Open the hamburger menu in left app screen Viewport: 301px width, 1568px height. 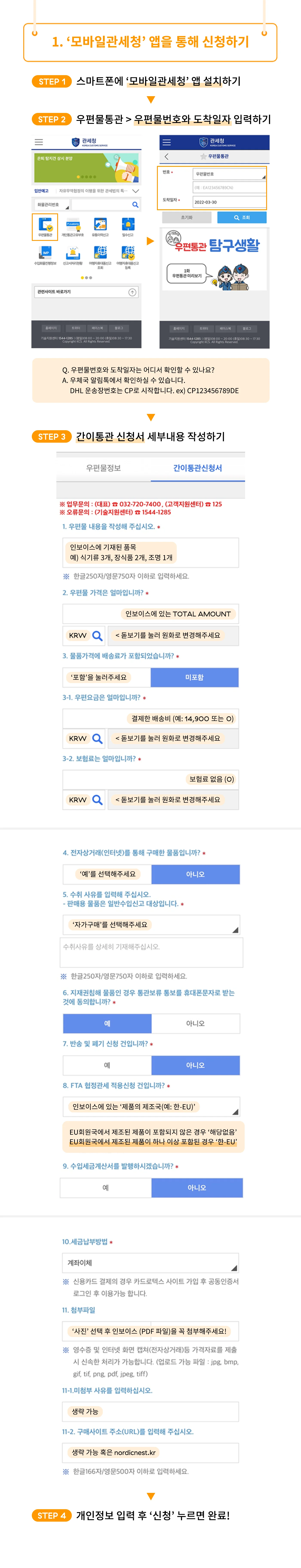[39, 142]
